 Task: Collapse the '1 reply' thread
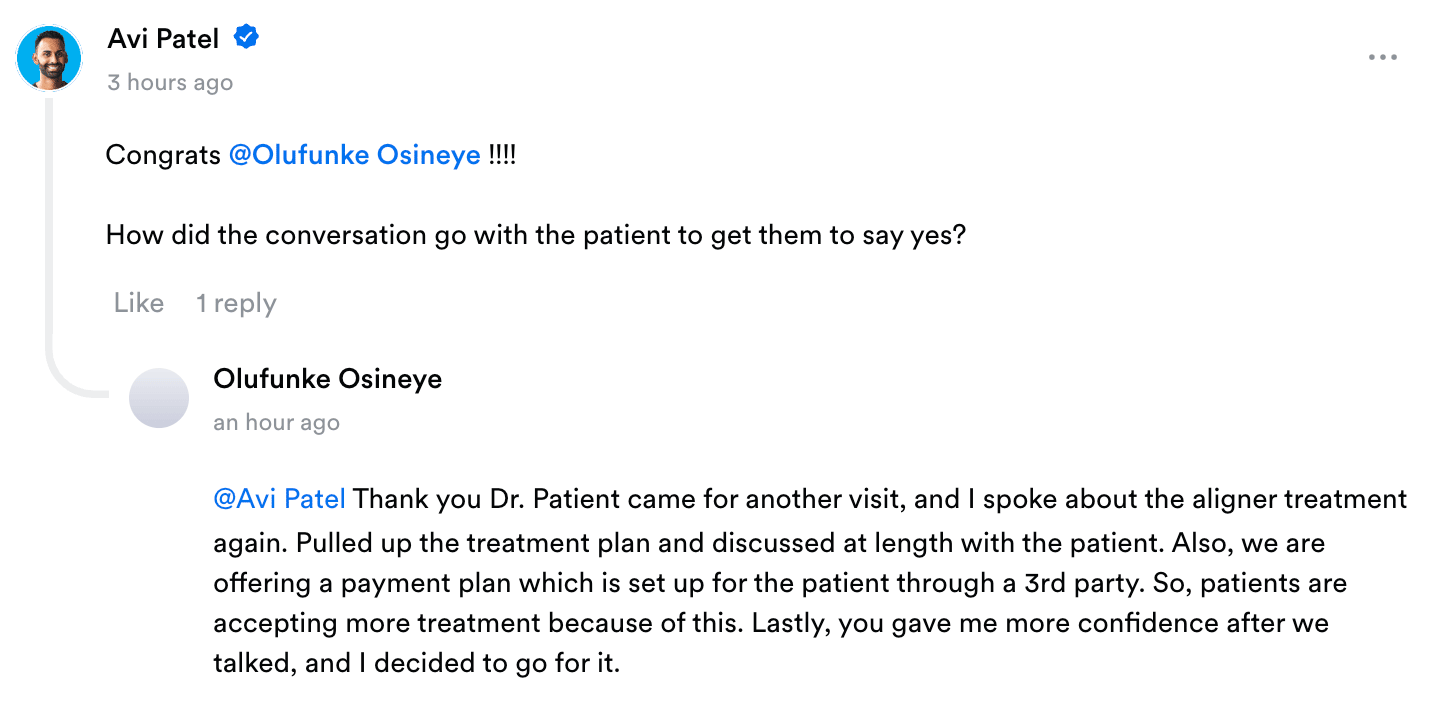tap(236, 303)
